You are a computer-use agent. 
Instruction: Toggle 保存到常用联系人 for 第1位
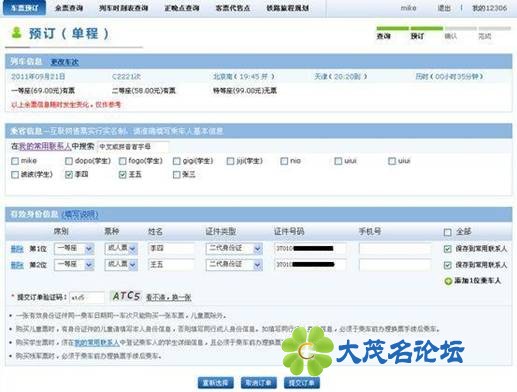click(x=448, y=249)
